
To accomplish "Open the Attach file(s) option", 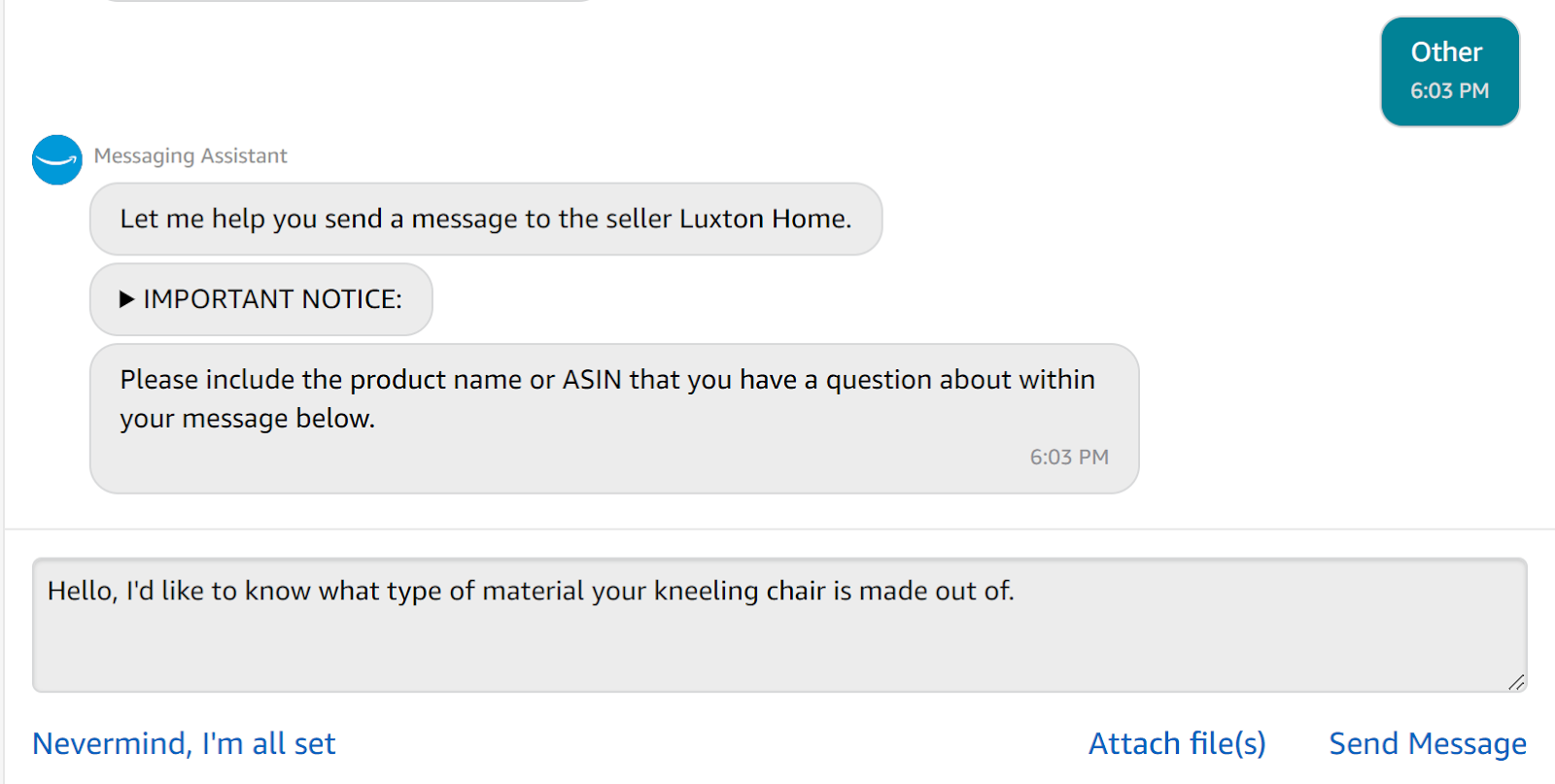I will point(1177,743).
